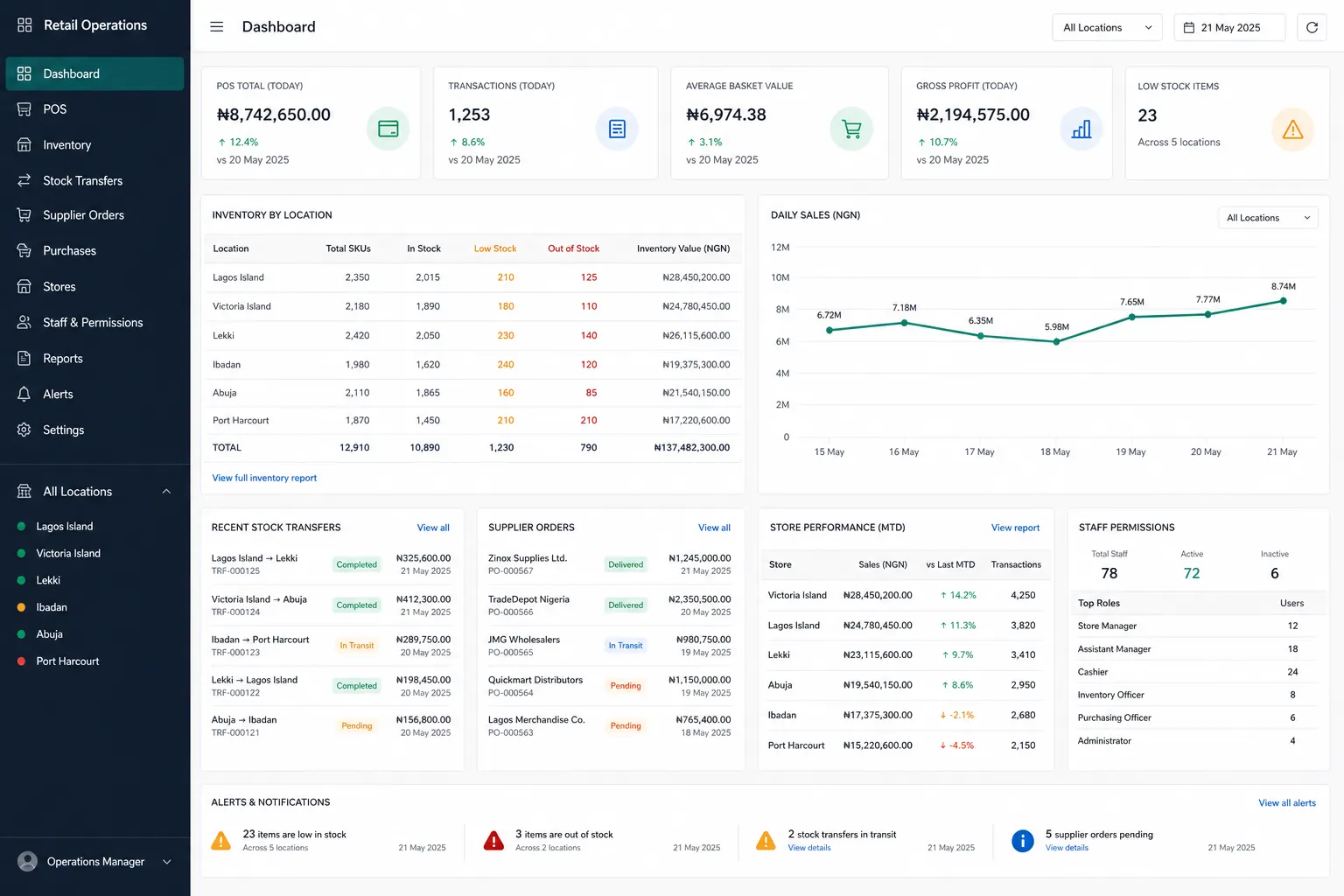The height and width of the screenshot is (896, 1344).
Task: Click the refresh icon button
Action: (1312, 27)
